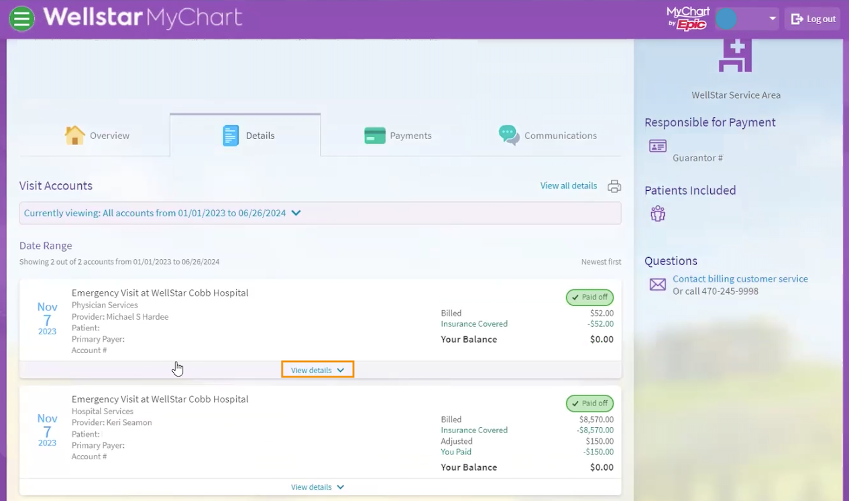Click the Visit Accounts heading
850x502 pixels.
pyautogui.click(x=56, y=186)
